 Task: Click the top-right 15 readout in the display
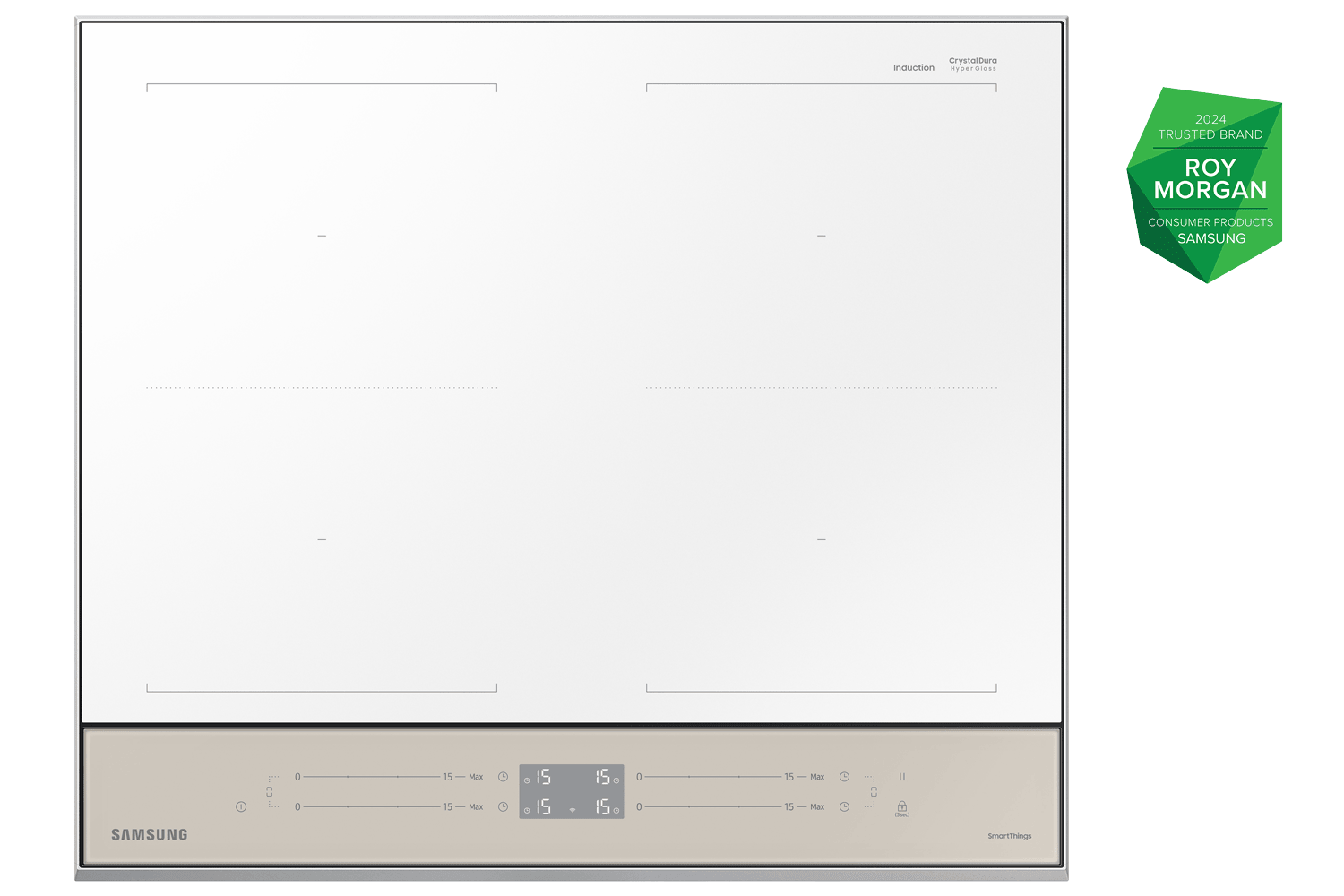(602, 777)
